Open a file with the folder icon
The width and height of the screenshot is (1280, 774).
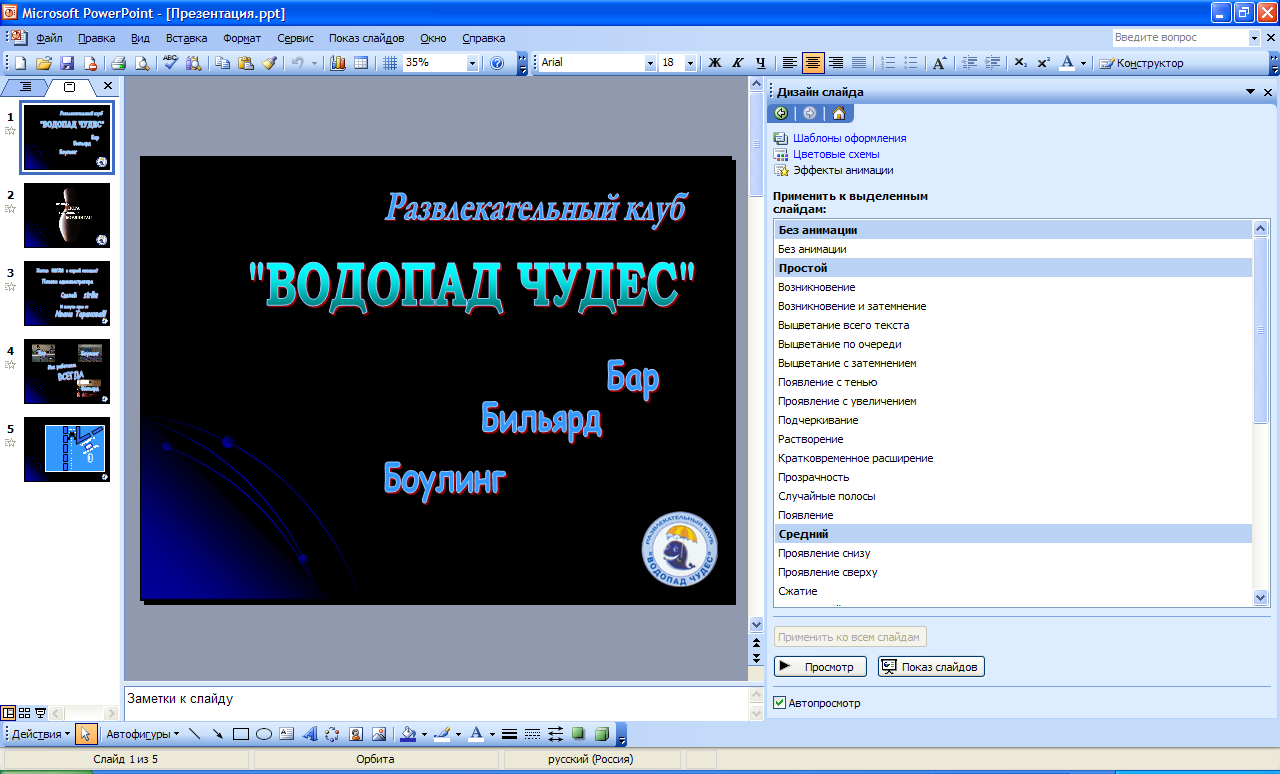[44, 63]
